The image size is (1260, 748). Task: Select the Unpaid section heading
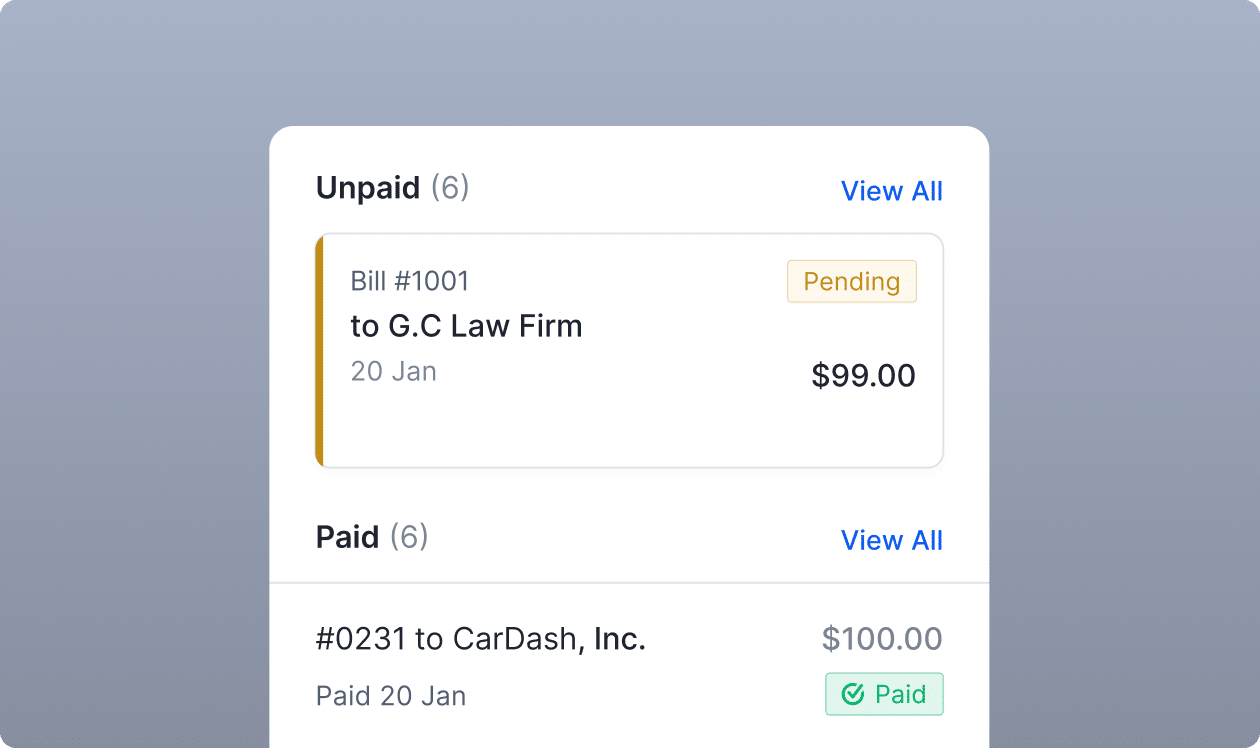[368, 188]
